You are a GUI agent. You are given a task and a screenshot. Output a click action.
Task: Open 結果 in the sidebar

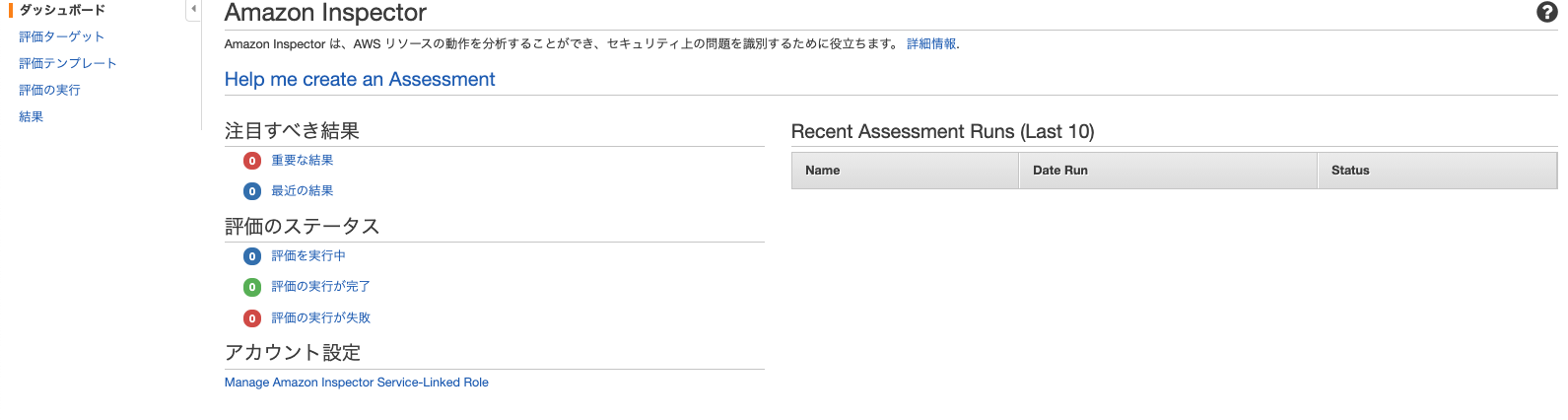[32, 116]
